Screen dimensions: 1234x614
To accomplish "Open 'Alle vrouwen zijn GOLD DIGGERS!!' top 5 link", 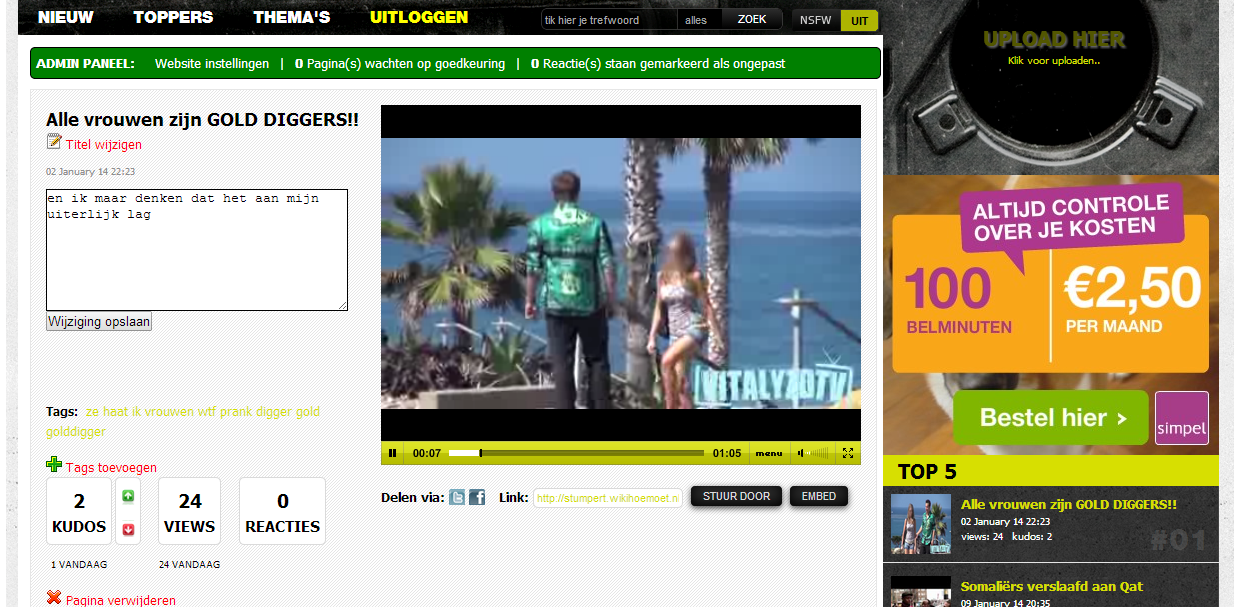I will point(1068,505).
